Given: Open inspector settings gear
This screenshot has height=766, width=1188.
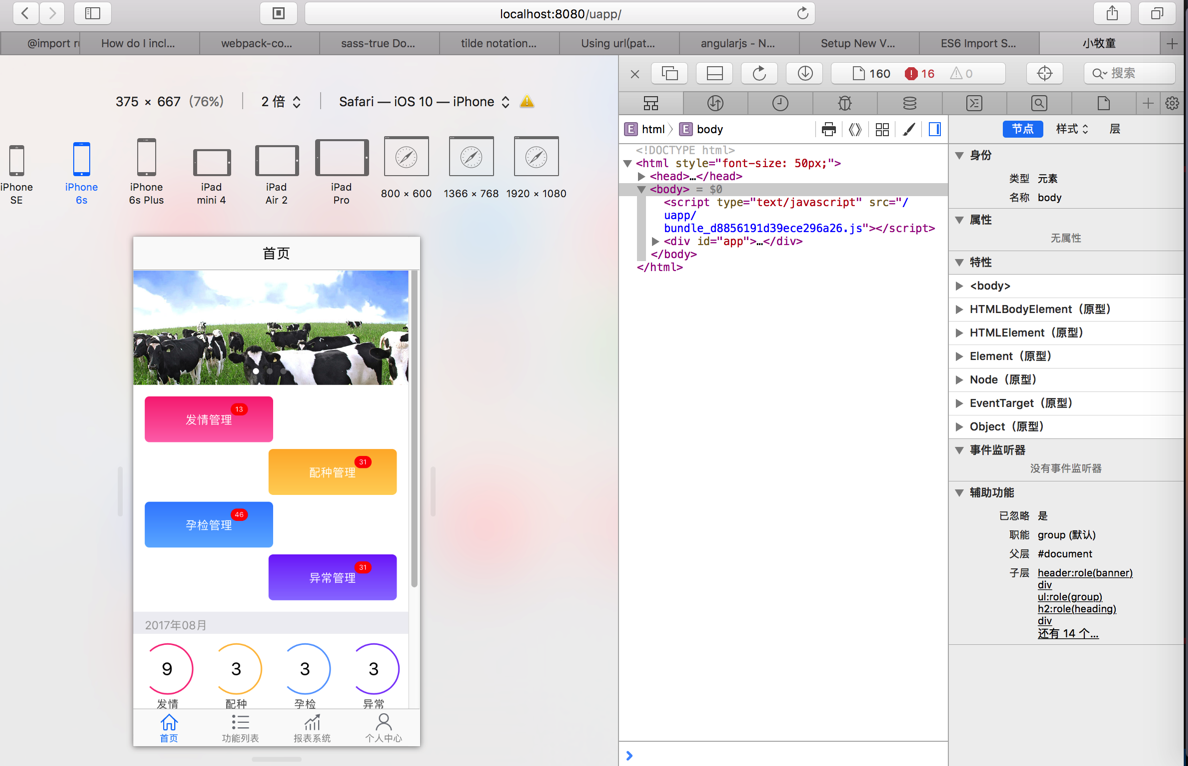Looking at the screenshot, I should click(1172, 103).
